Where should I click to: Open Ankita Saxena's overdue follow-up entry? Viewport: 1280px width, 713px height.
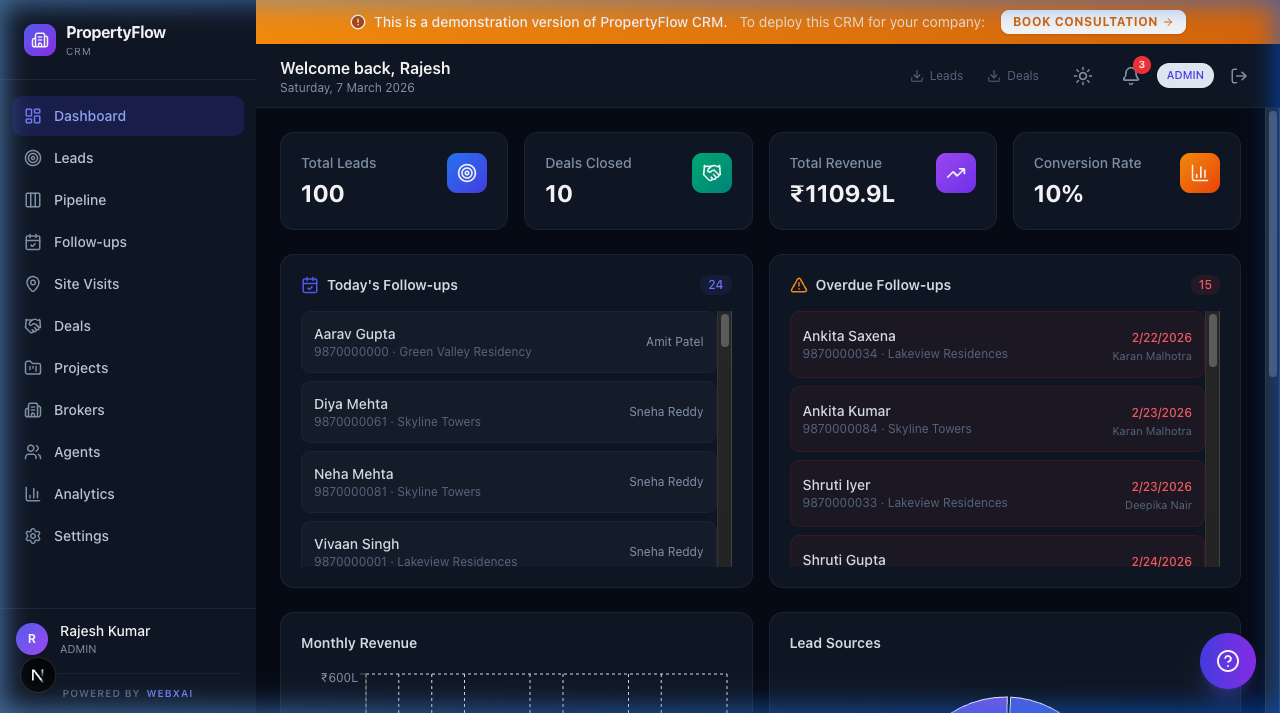coord(997,344)
